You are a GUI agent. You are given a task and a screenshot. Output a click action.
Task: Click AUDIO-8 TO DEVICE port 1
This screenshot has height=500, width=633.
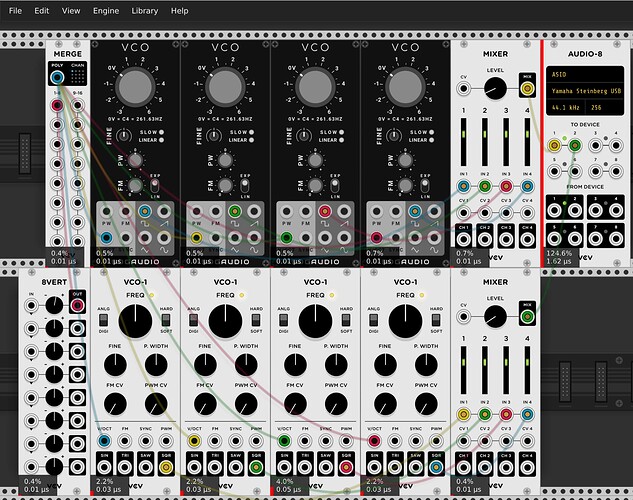coord(554,145)
